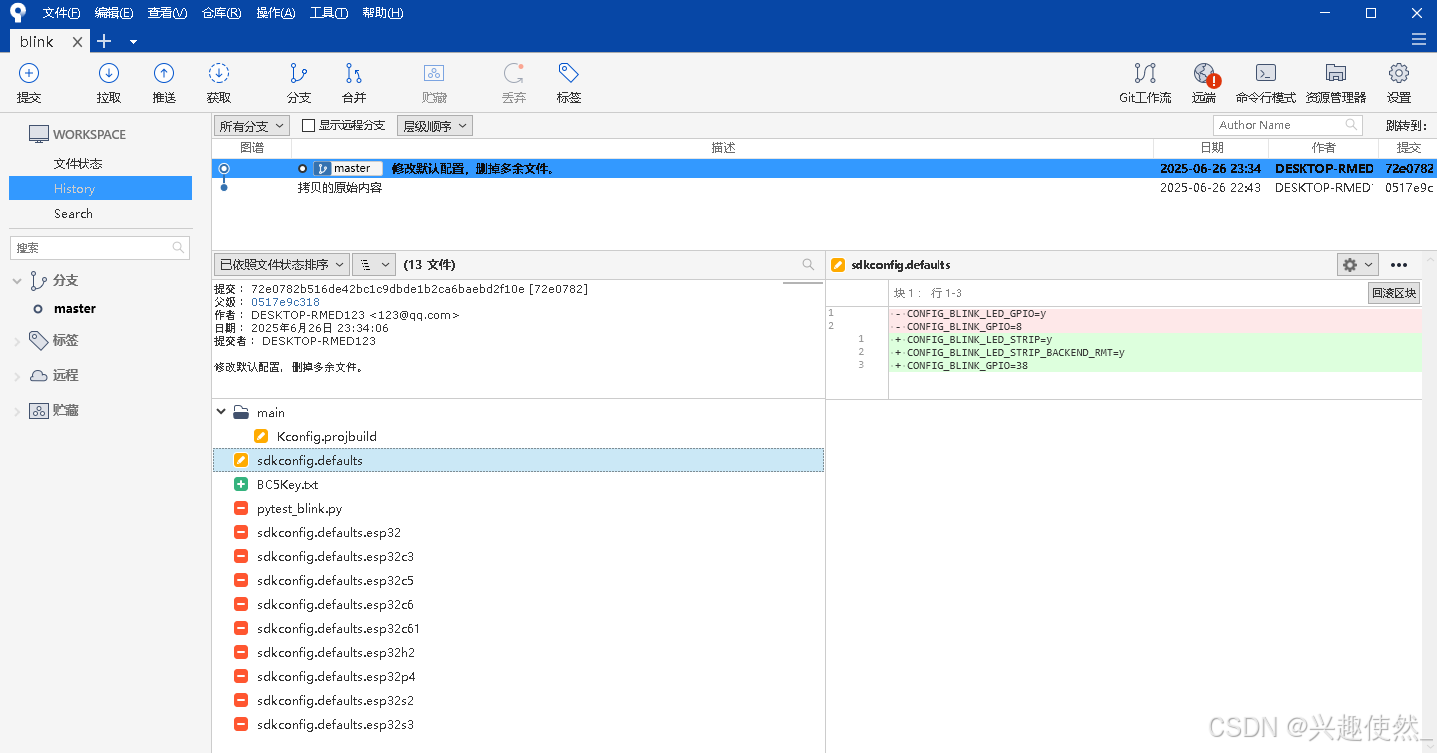Click the 推送 push toolbar icon

(164, 73)
